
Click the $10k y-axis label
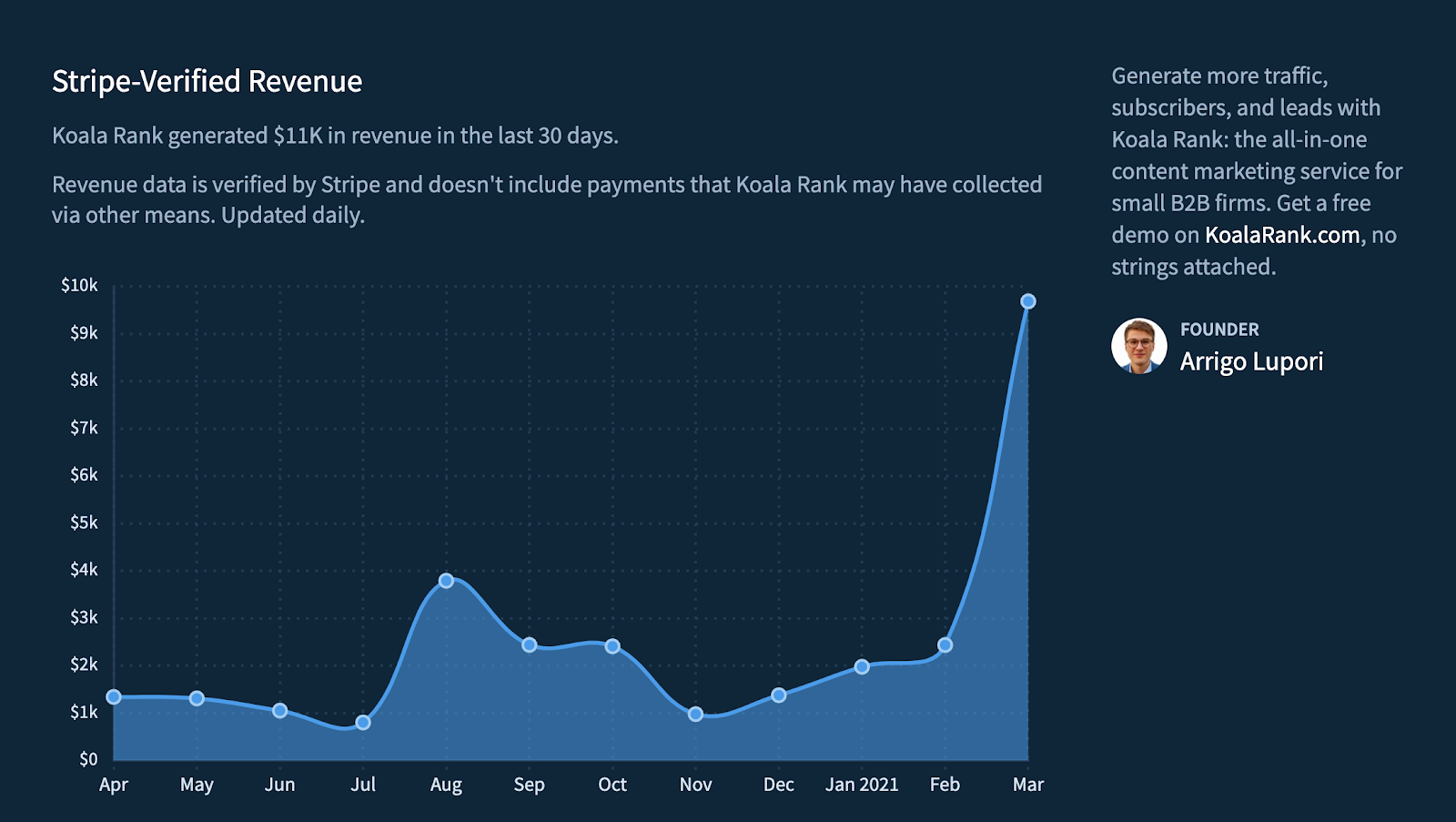click(80, 286)
